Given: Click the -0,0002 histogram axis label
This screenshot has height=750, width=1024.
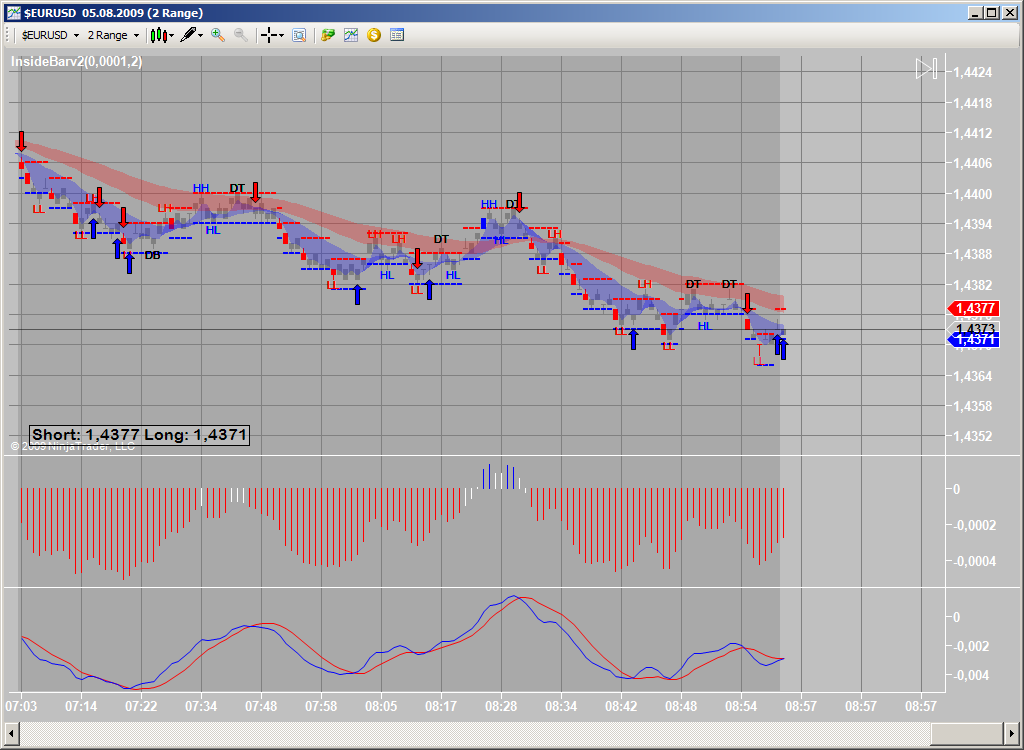Looking at the screenshot, I should point(974,525).
